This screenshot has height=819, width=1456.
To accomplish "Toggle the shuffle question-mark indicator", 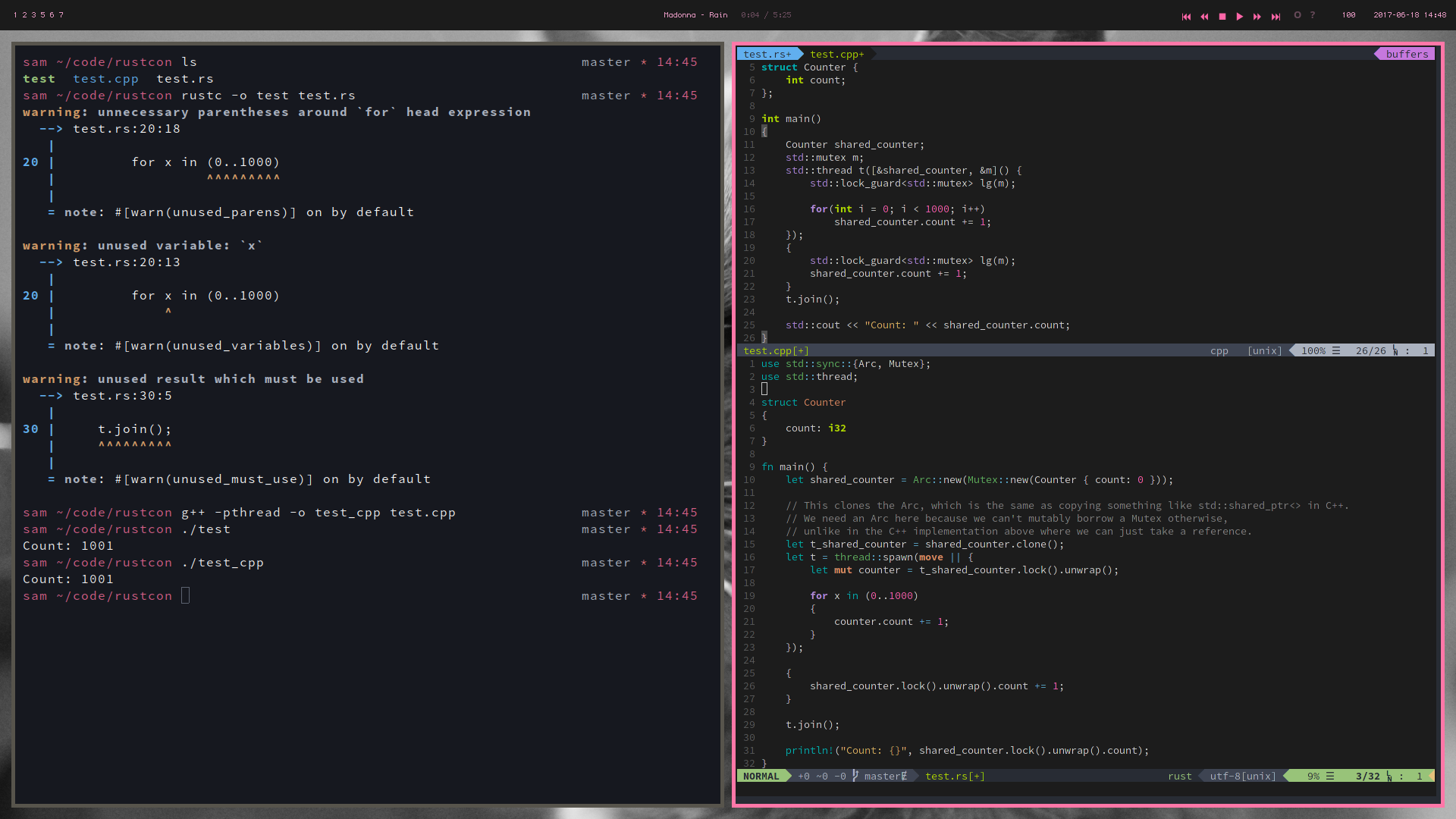I will tap(1313, 15).
